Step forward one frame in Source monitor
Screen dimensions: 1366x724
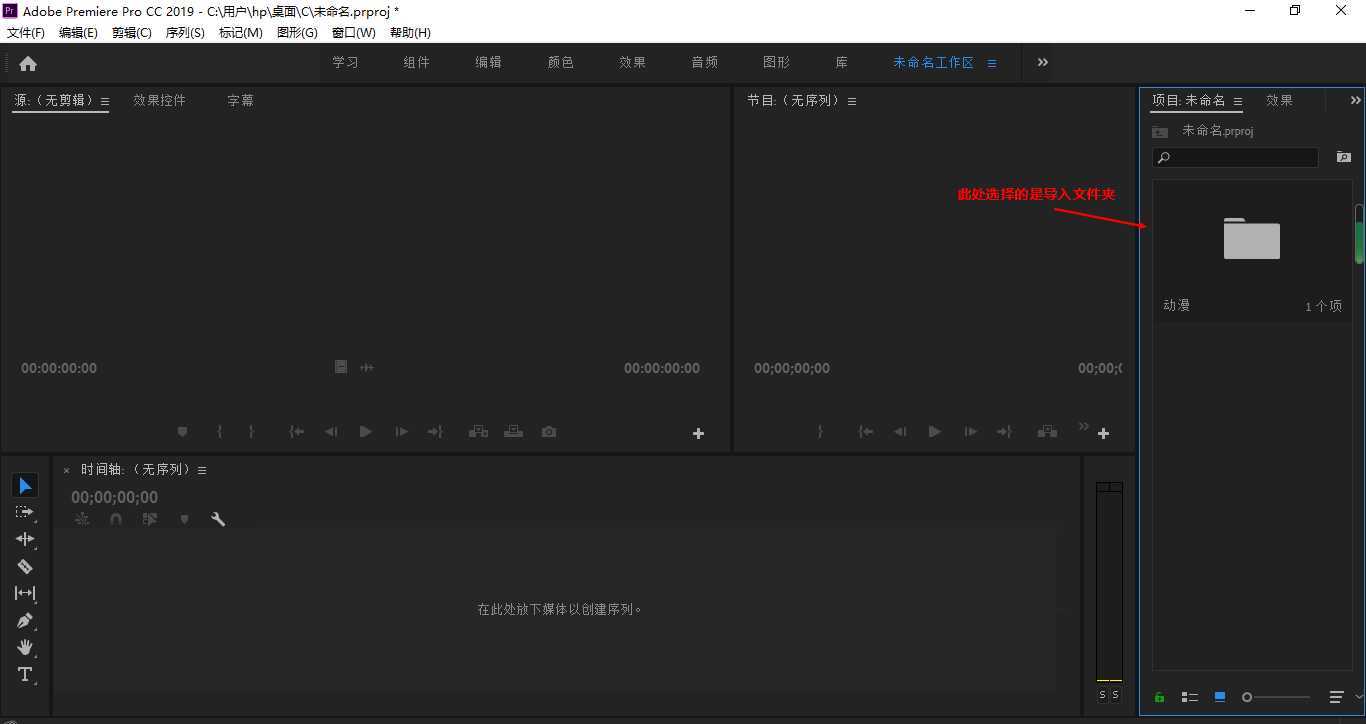click(x=401, y=432)
